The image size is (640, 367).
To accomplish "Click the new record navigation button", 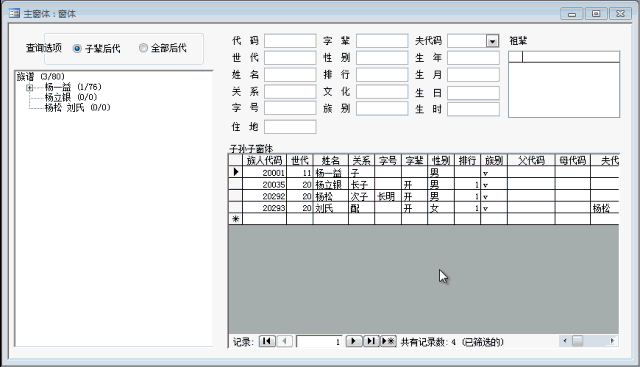I will (388, 341).
